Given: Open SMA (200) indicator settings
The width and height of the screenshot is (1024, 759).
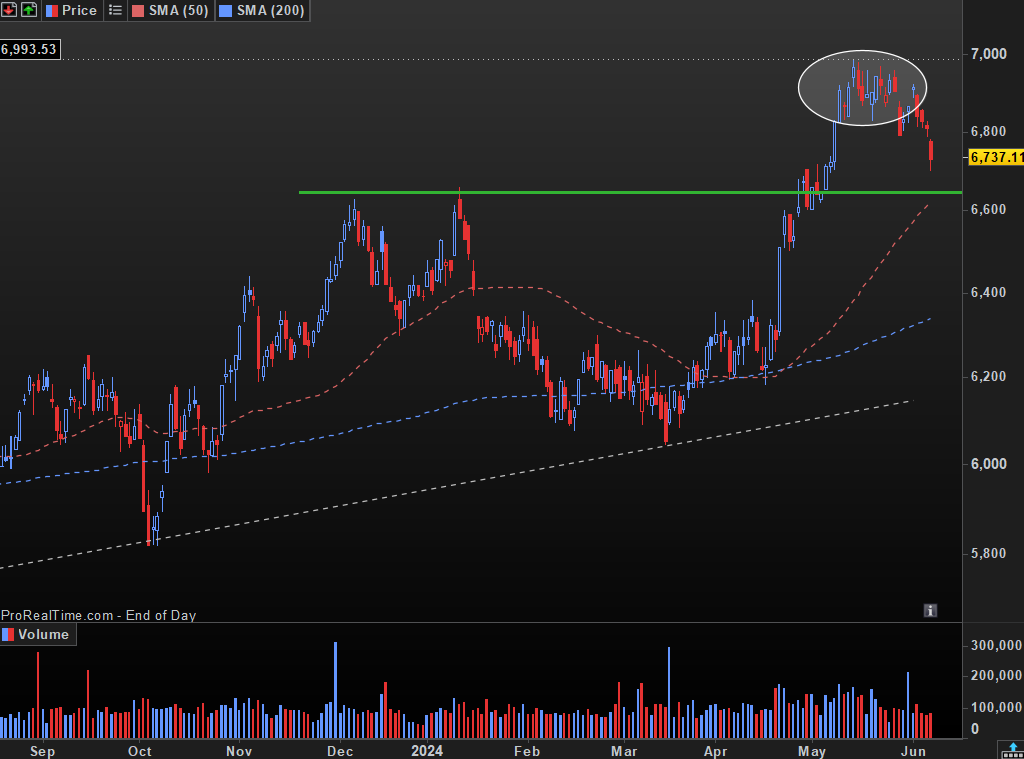Looking at the screenshot, I should [270, 10].
